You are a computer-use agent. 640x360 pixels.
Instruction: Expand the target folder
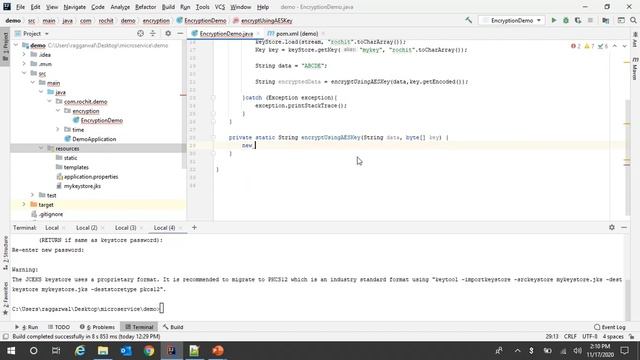point(24,204)
